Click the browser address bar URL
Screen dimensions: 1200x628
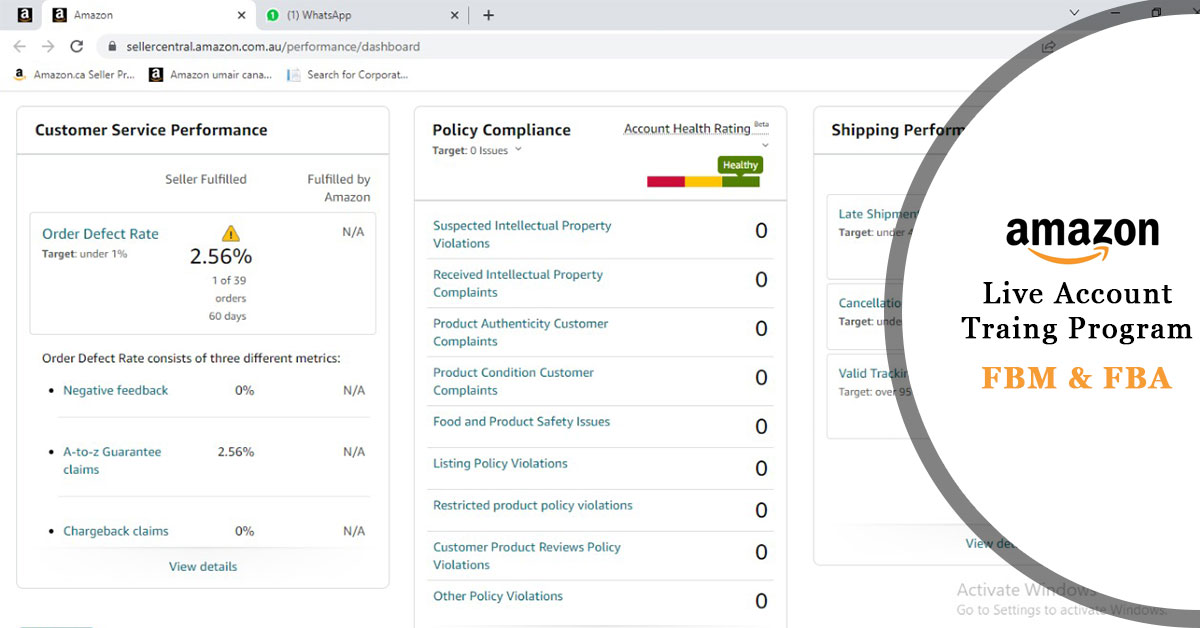(x=273, y=46)
